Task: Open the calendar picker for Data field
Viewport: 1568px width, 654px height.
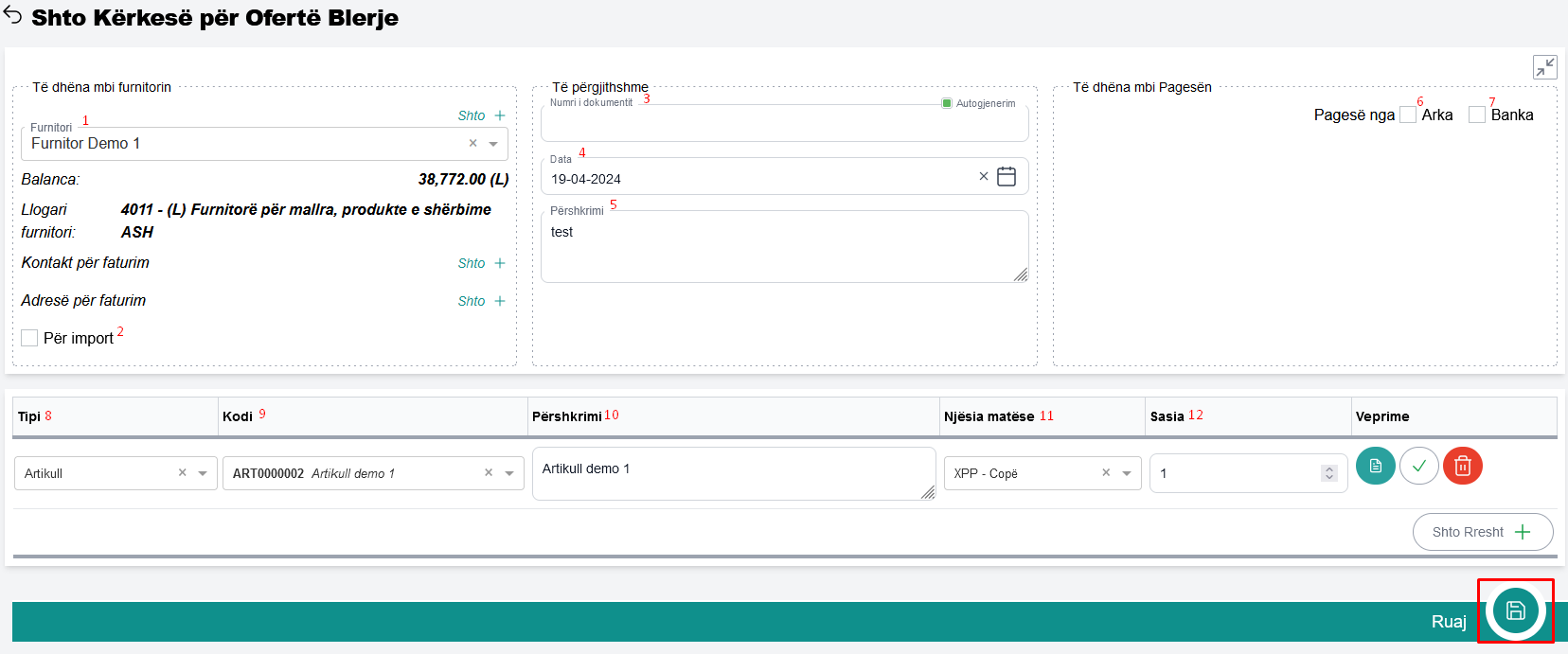Action: 1007,177
